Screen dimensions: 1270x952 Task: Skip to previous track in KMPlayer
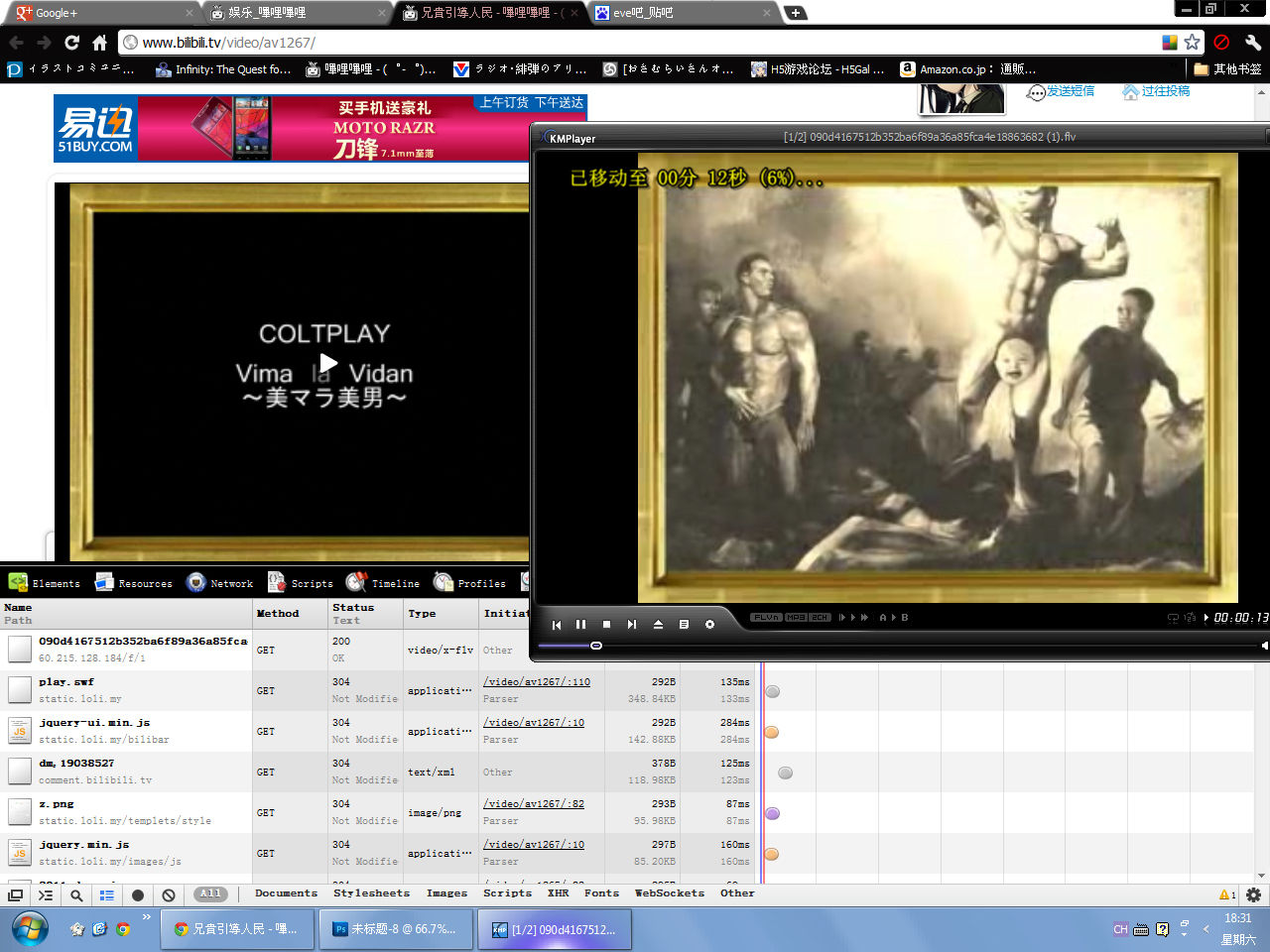557,624
